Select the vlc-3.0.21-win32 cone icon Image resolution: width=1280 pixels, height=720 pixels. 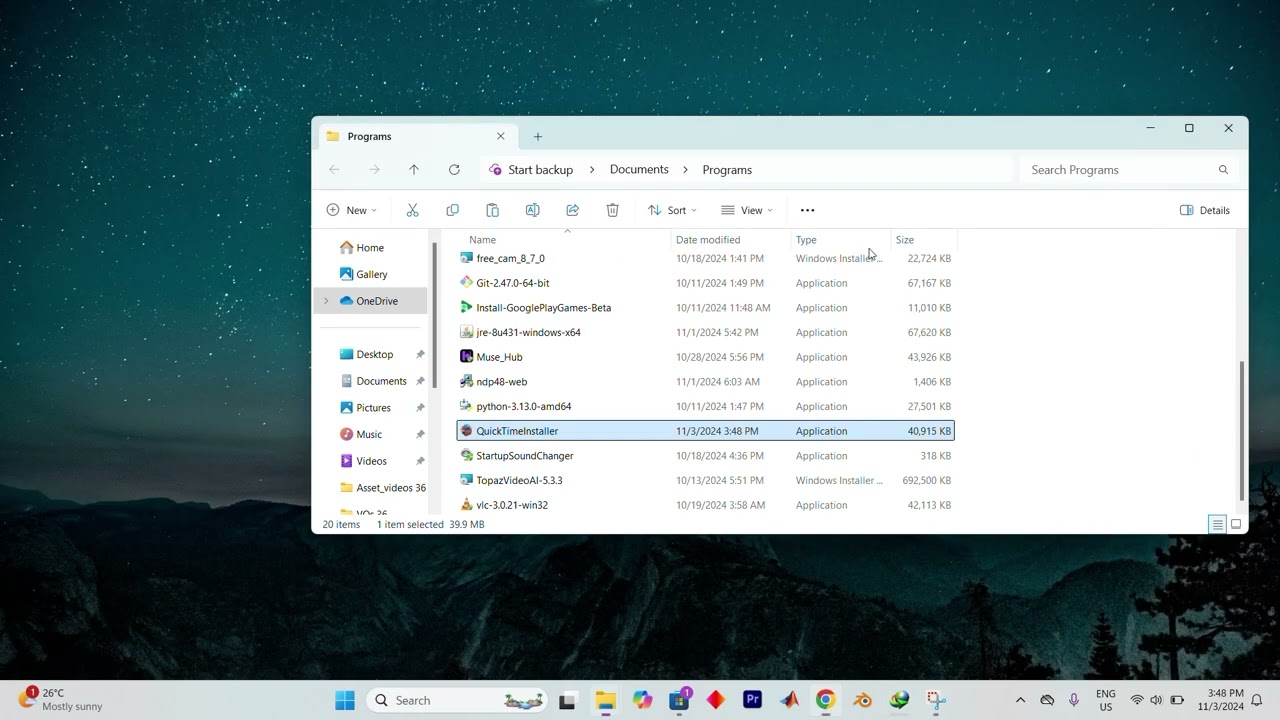[x=466, y=505]
